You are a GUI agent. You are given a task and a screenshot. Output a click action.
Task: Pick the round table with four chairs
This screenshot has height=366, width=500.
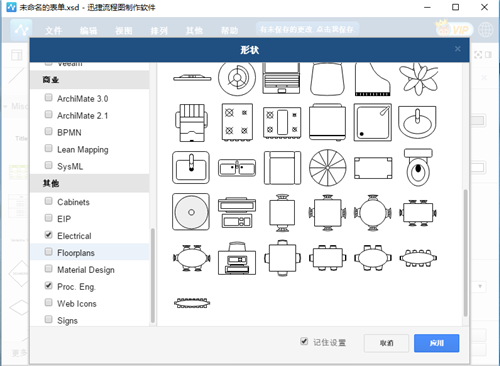tap(372, 213)
